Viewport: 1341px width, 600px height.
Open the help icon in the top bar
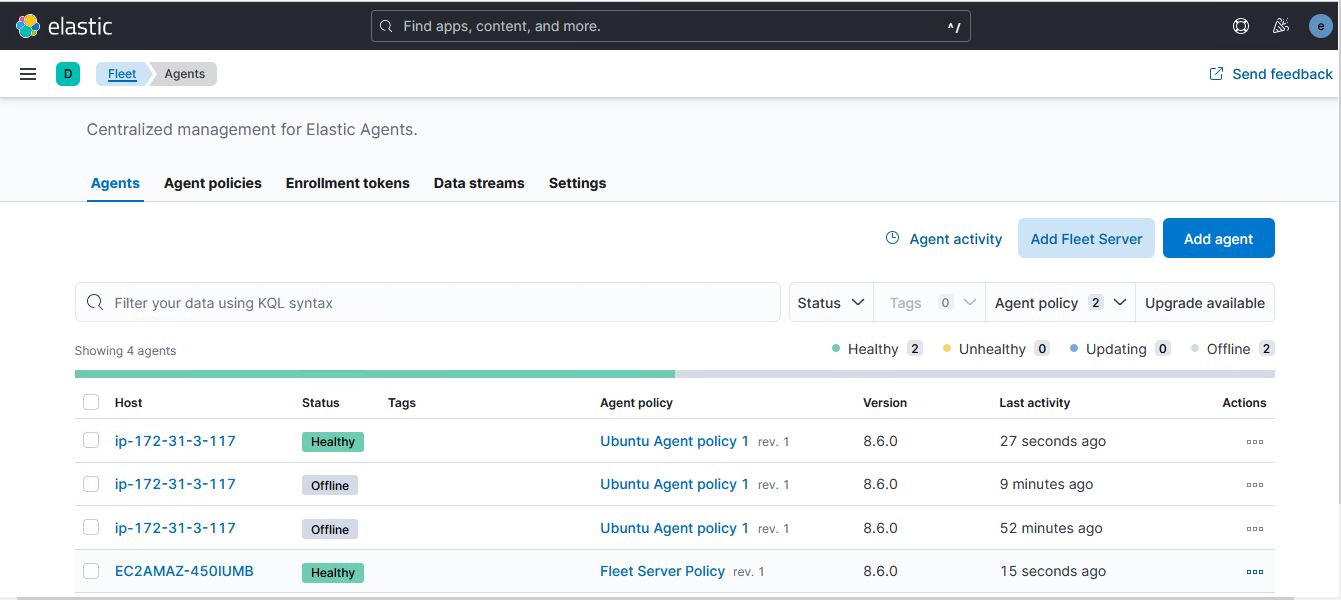(1240, 26)
